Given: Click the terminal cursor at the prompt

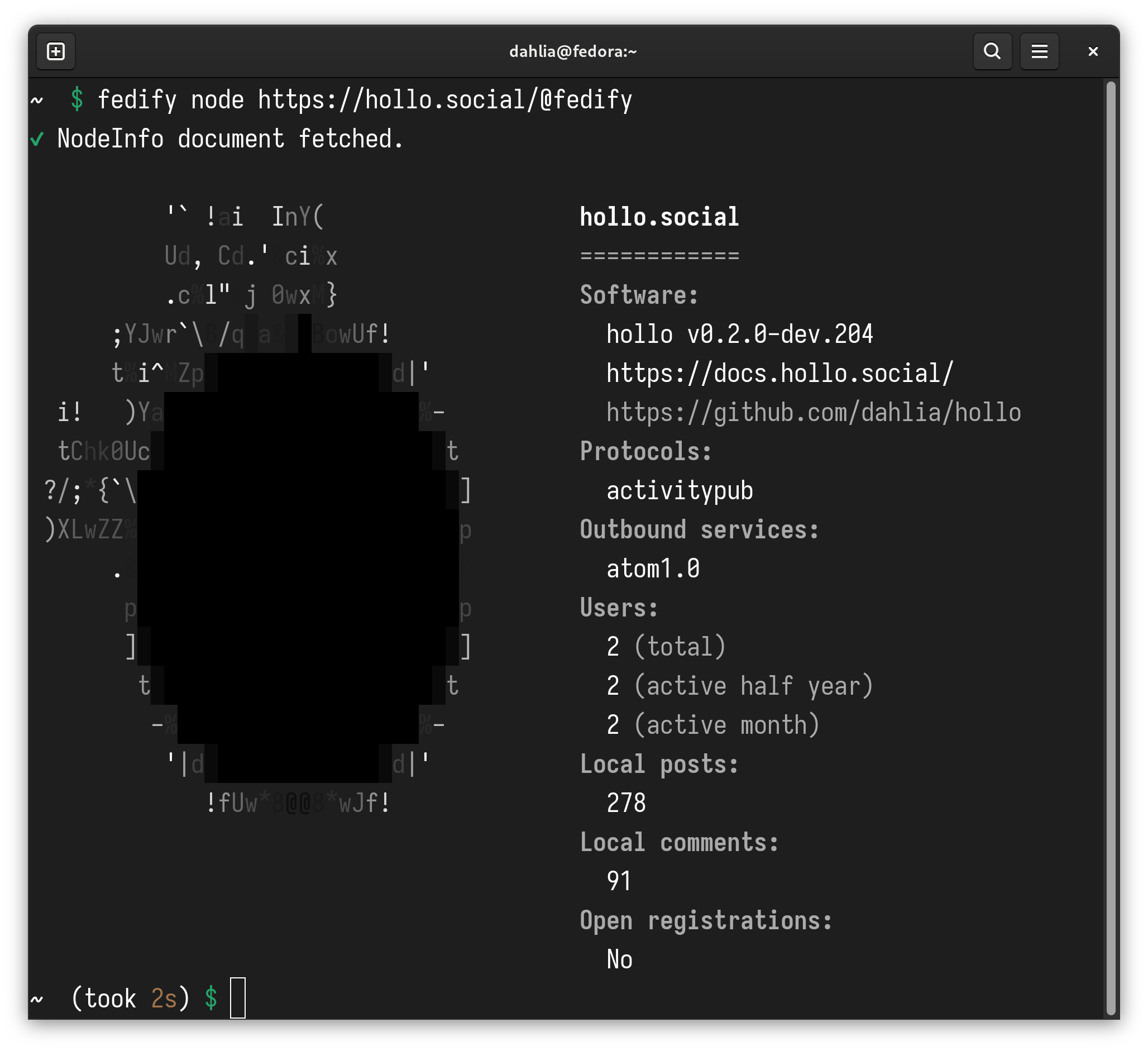Looking at the screenshot, I should (237, 997).
